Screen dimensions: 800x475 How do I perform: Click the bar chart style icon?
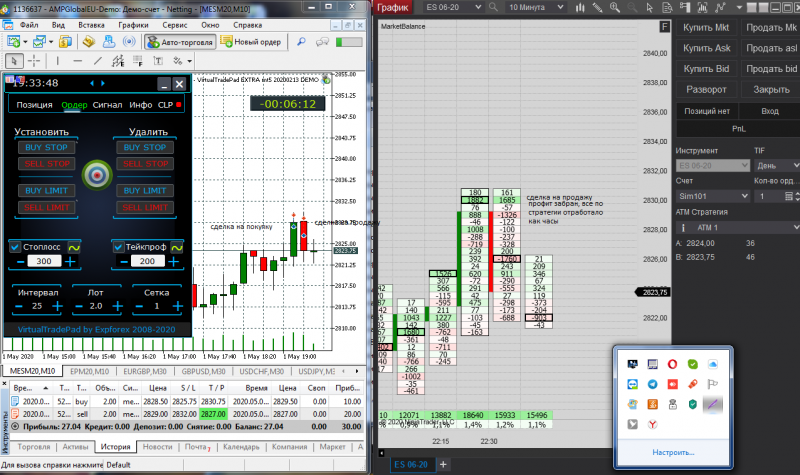580,7
